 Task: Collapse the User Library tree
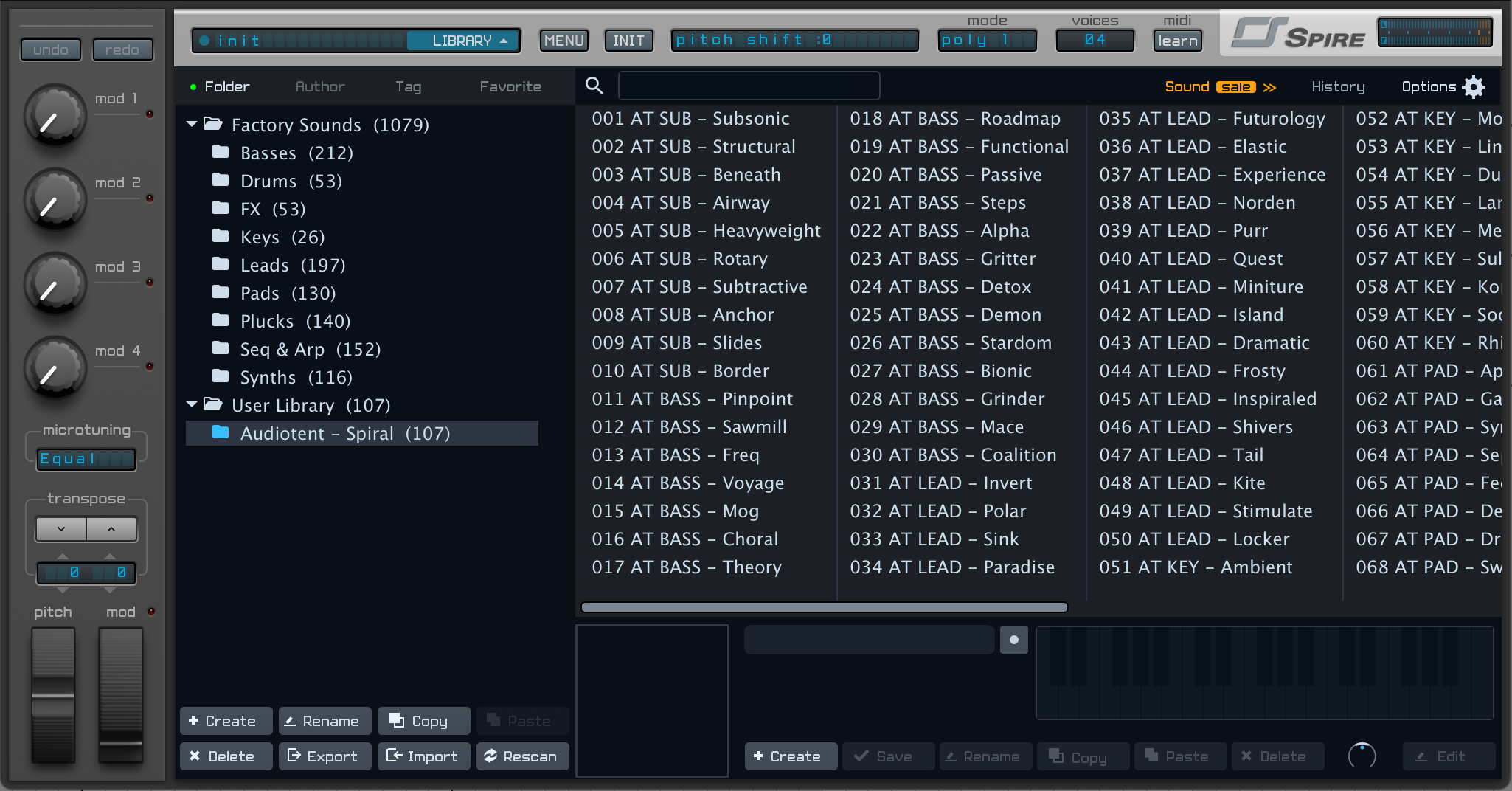(x=192, y=404)
